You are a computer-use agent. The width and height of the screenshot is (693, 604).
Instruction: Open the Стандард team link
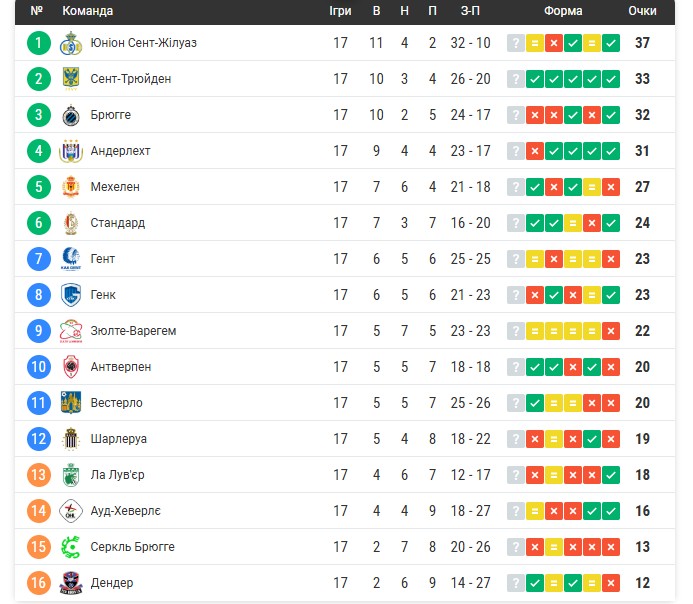[x=117, y=223]
